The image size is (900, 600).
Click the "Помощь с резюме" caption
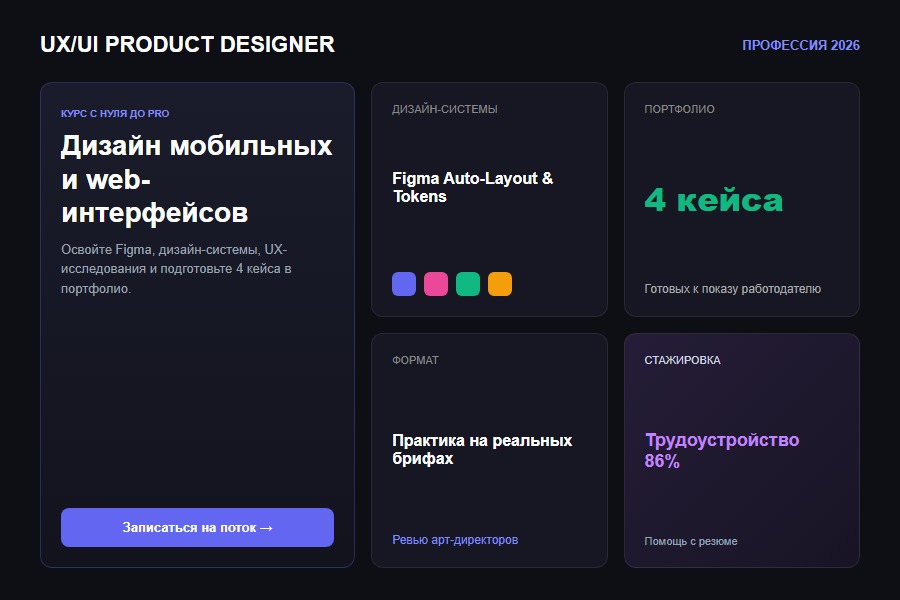pos(690,541)
